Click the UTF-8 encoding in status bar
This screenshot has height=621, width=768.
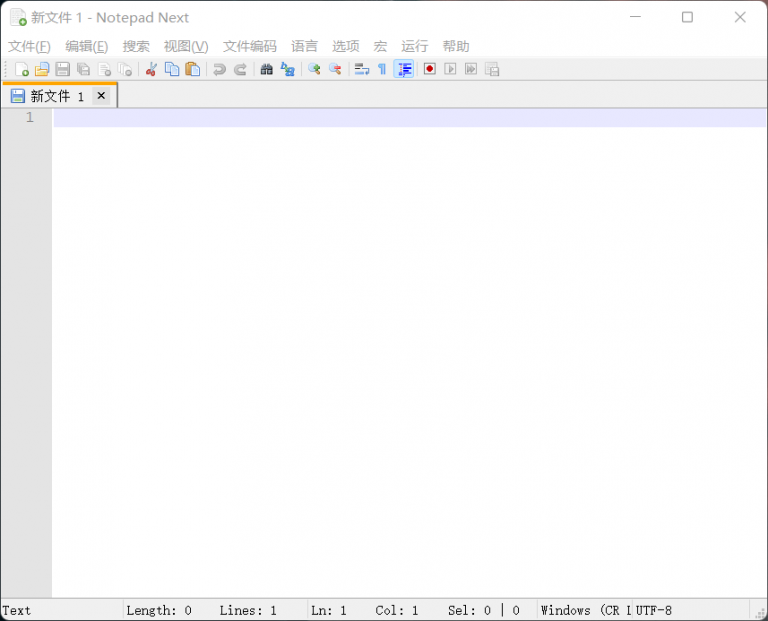tap(654, 610)
